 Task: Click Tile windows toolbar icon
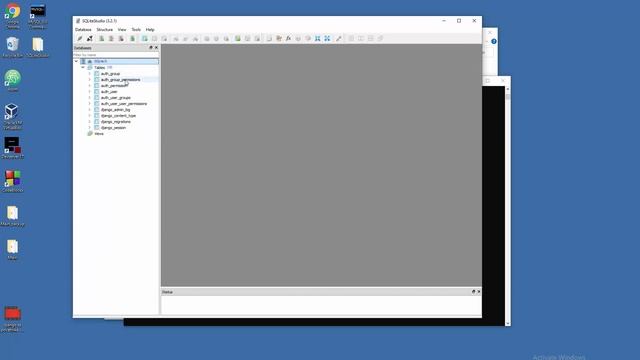pyautogui.click(x=351, y=38)
